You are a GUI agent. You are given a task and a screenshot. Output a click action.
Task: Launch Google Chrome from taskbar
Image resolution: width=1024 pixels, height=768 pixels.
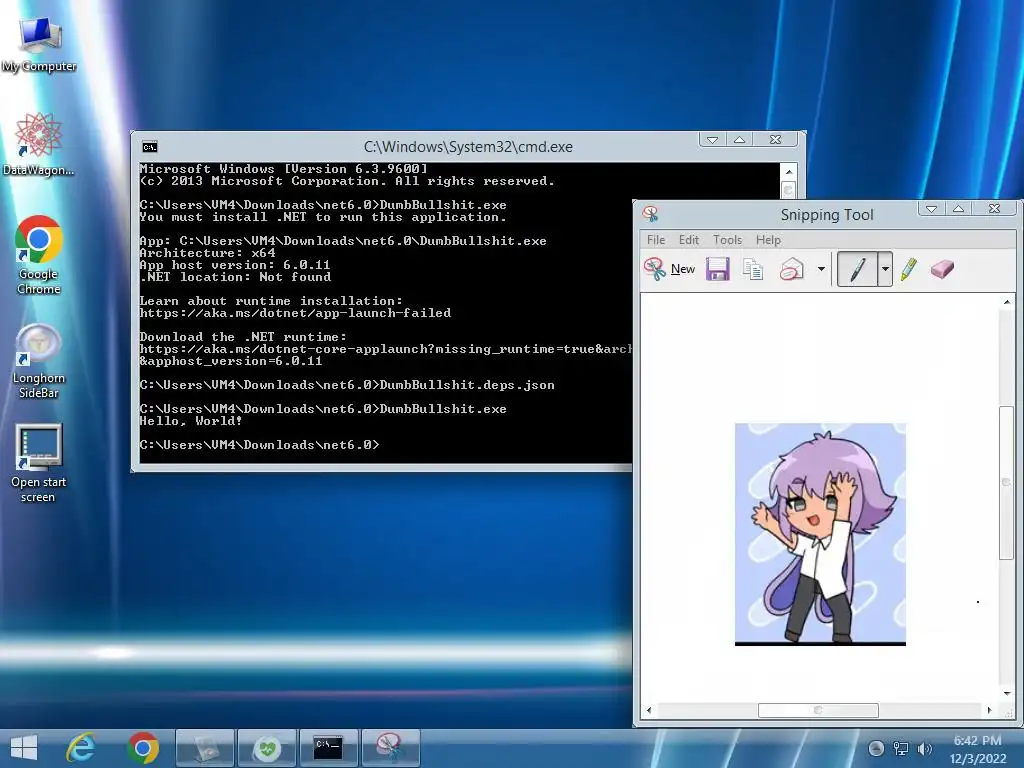point(143,748)
